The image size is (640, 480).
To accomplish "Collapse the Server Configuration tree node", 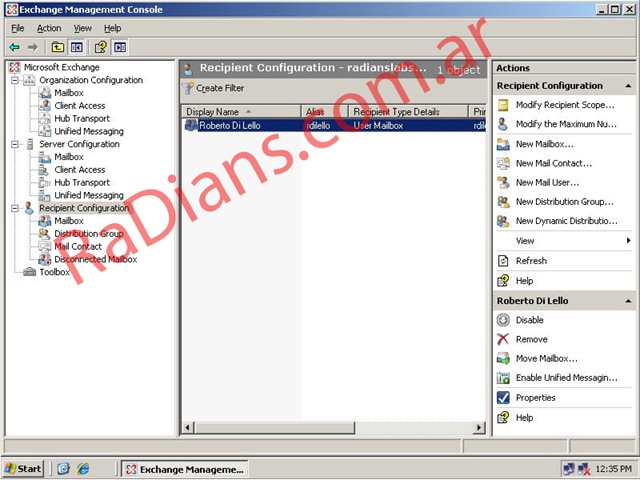I will 15,144.
